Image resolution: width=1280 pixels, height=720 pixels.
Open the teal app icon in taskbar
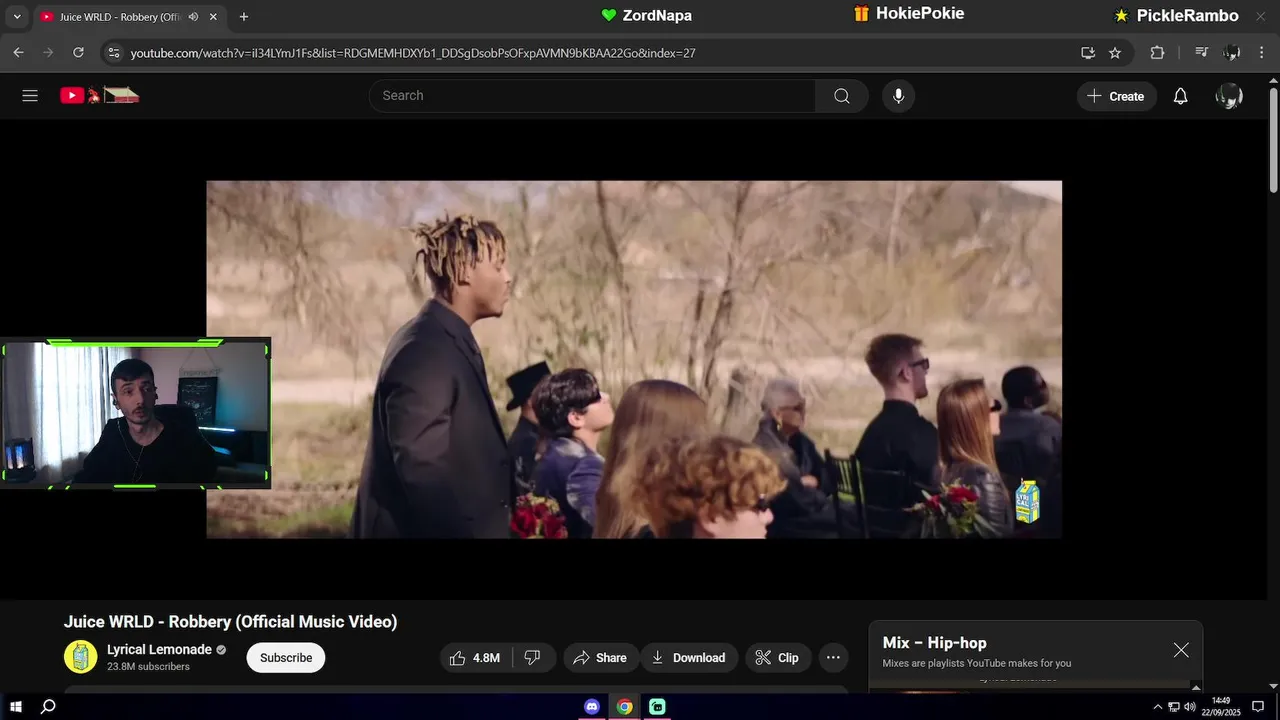657,706
